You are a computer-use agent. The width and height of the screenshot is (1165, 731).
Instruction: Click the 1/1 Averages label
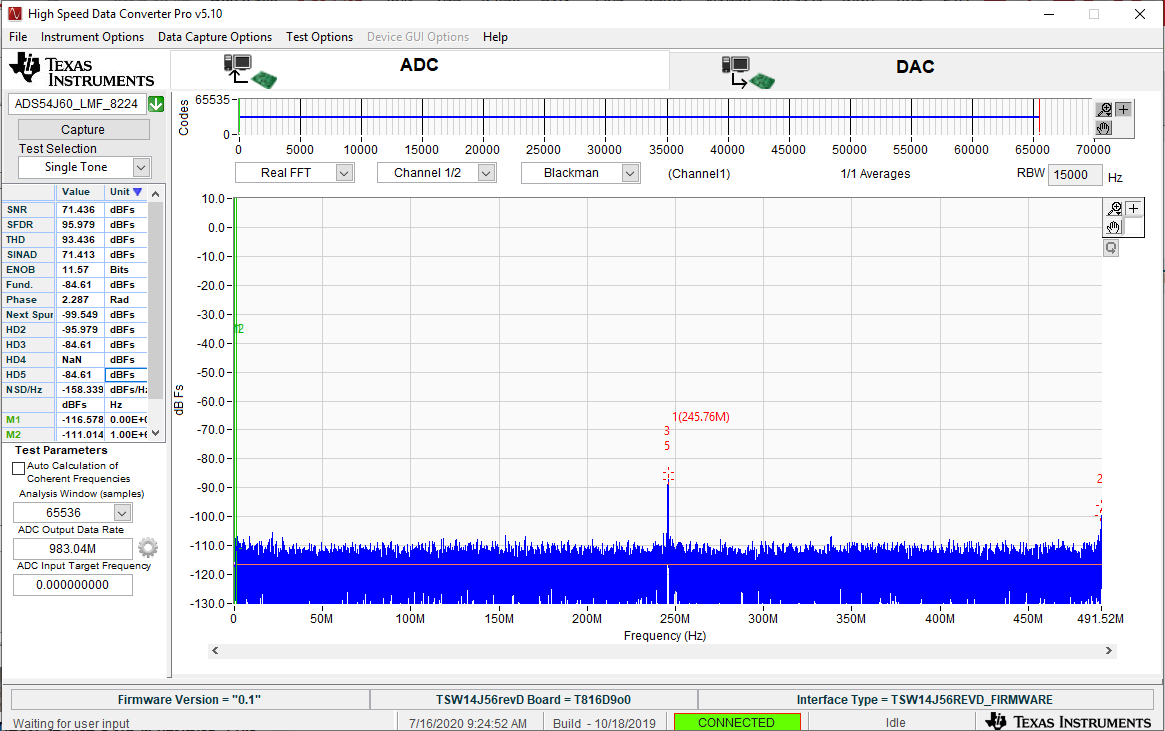coord(875,174)
